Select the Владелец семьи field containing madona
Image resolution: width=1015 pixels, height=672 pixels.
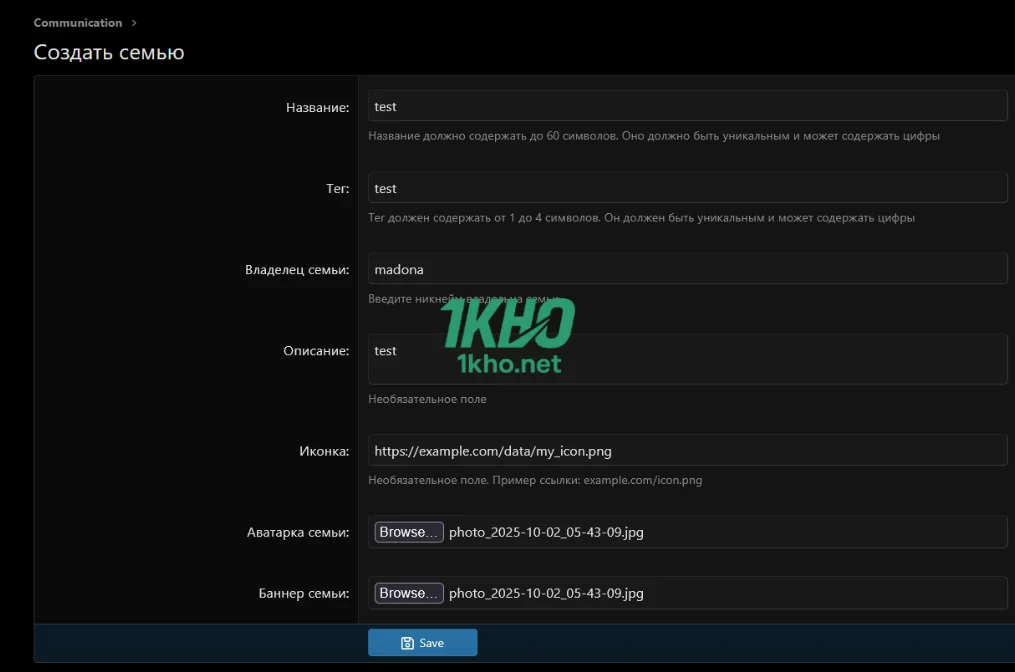[686, 269]
